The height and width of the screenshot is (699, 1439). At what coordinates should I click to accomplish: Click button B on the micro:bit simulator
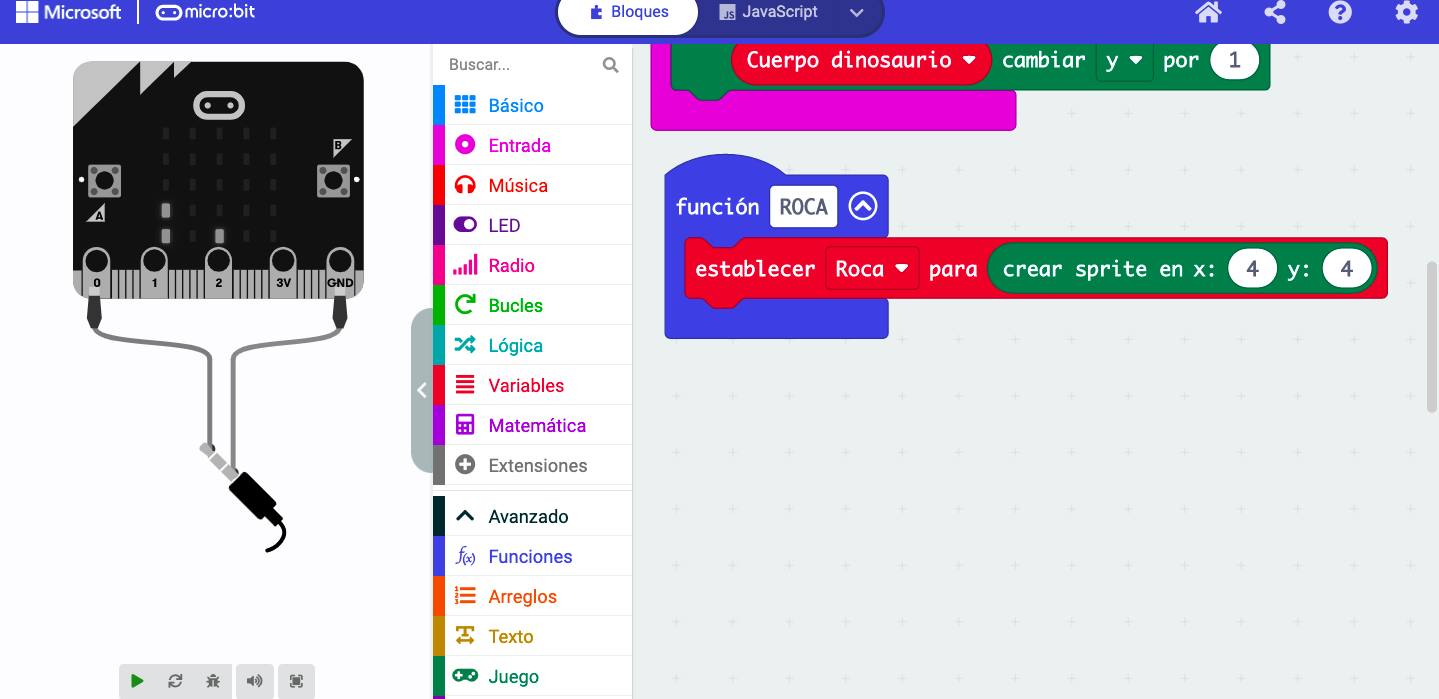tap(333, 181)
